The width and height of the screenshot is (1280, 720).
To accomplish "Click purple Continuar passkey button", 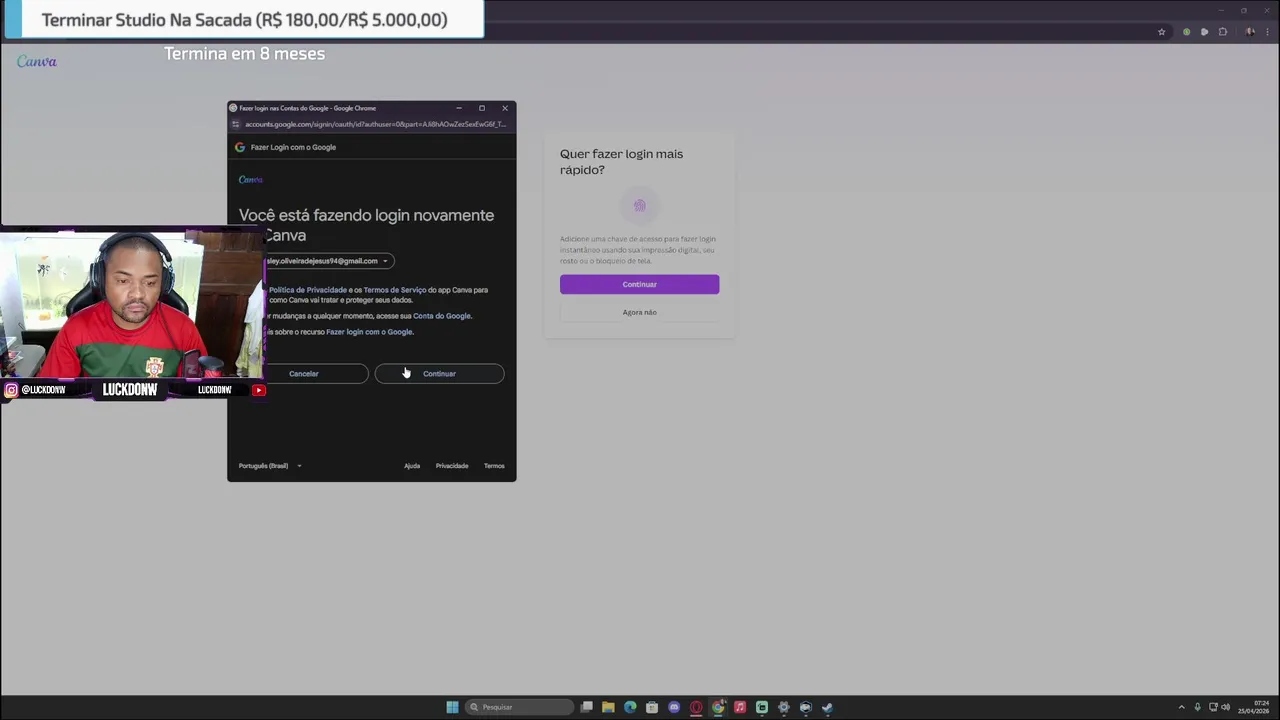I will click(x=639, y=284).
